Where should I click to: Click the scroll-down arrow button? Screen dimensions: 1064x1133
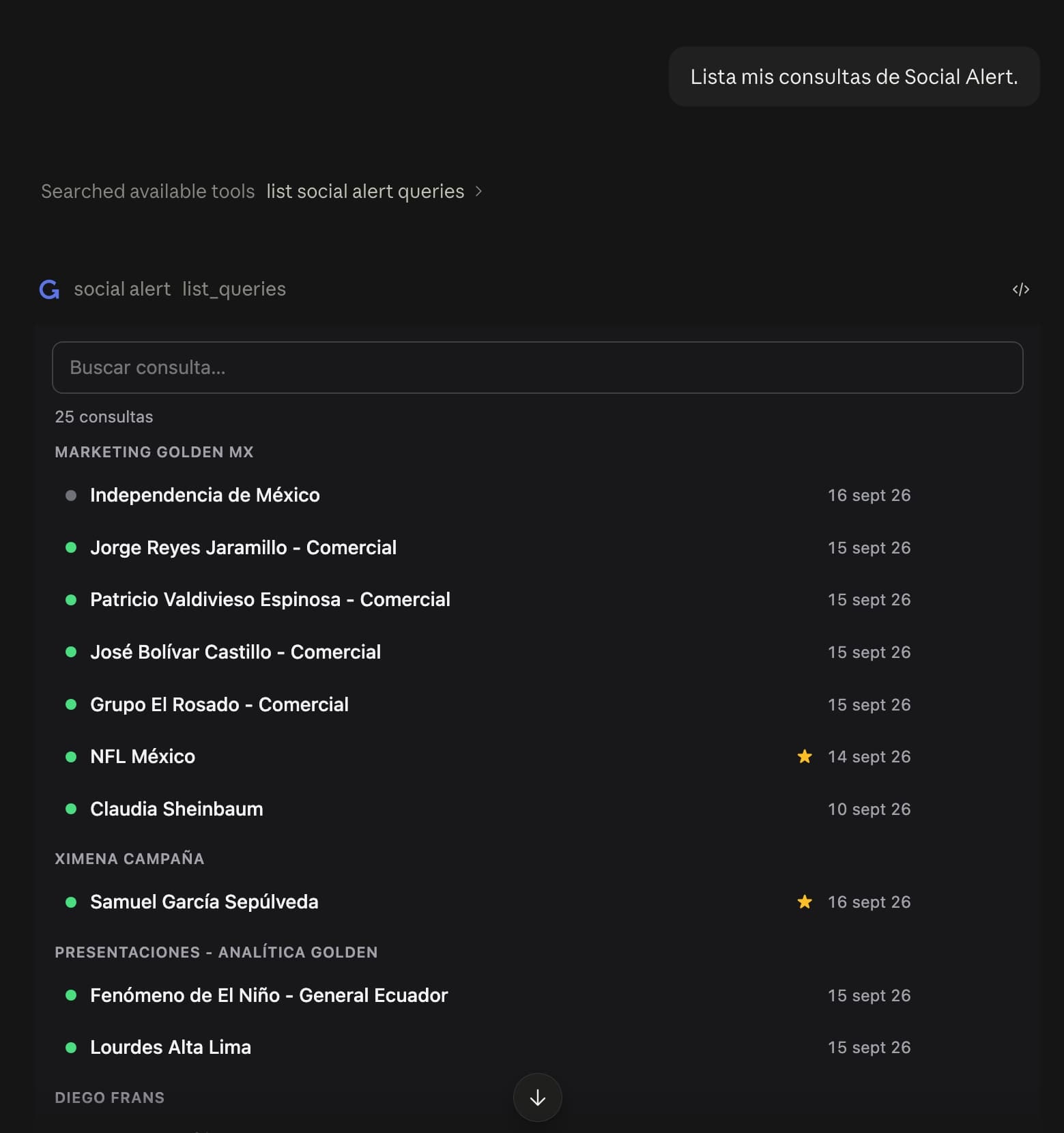tap(538, 1098)
